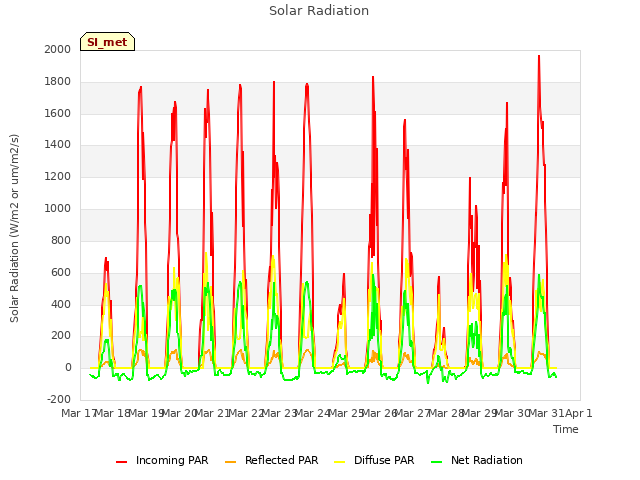Click the 1800 y-axis tick label
This screenshot has height=480, width=640.
click(58, 82)
